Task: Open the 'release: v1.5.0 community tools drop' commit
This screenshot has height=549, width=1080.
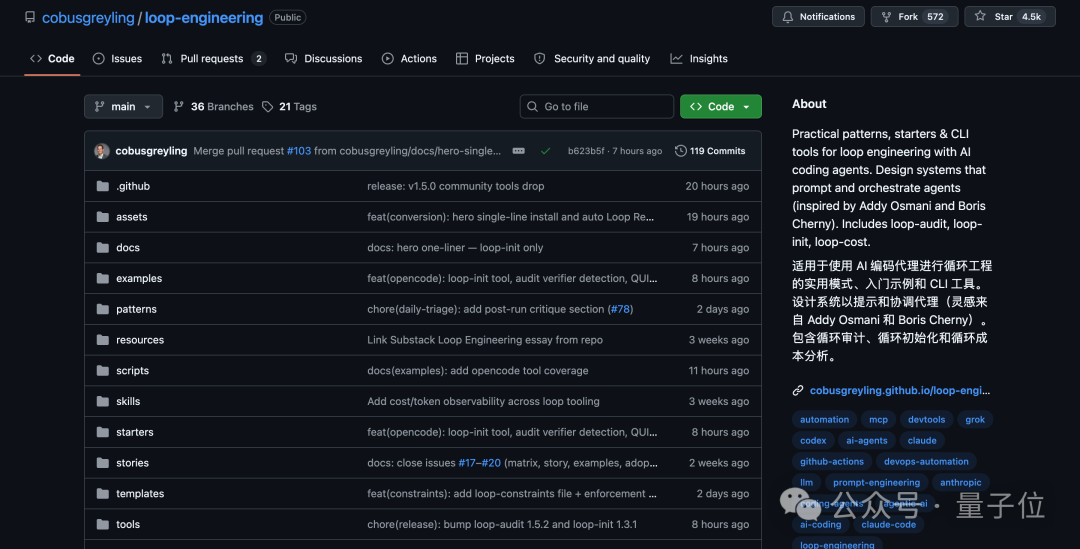Action: click(x=455, y=186)
